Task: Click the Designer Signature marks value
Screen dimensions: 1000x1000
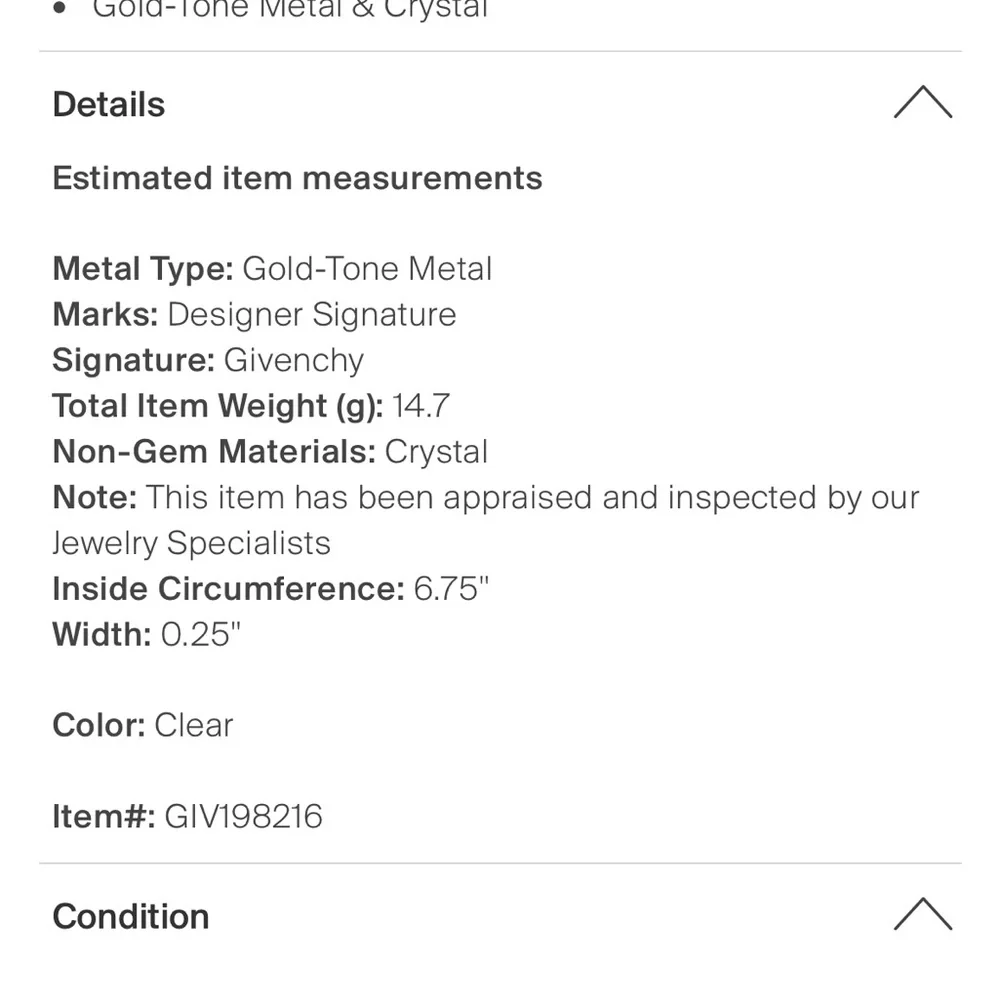Action: coord(311,314)
